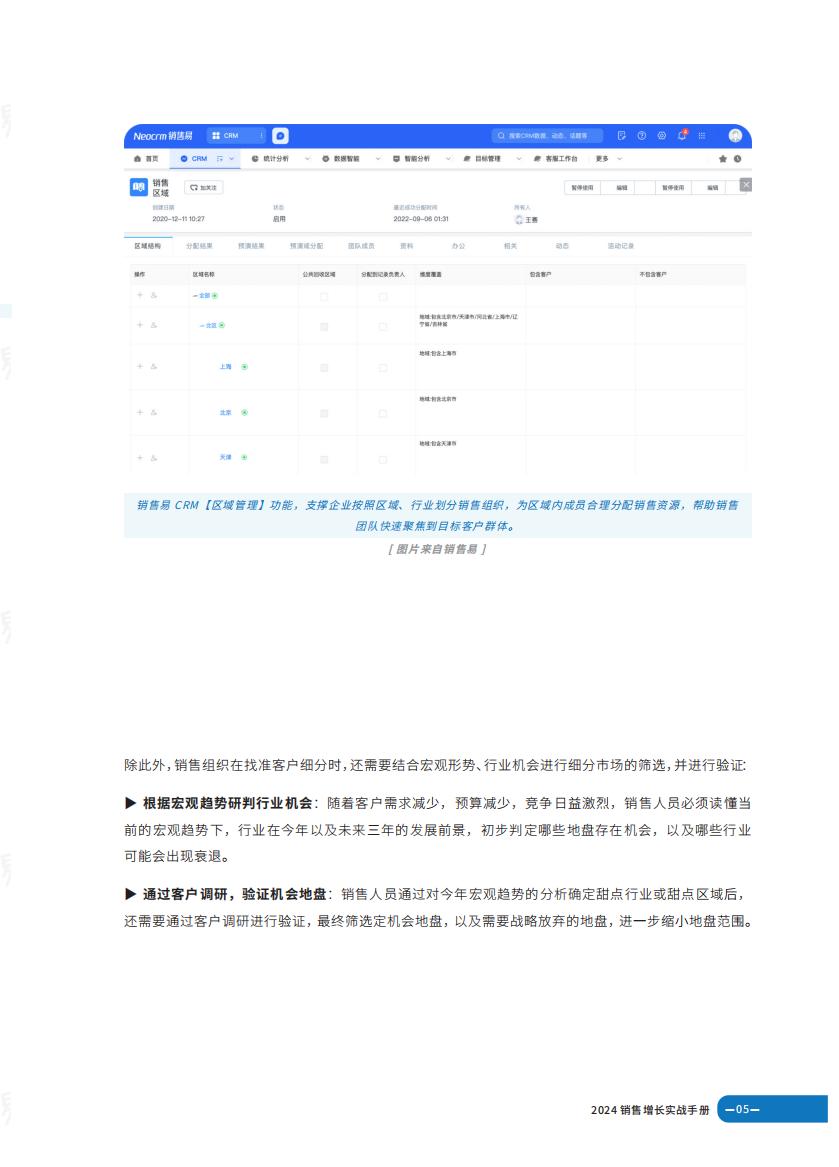Open owner 王善 profile link
The width and height of the screenshot is (839, 1167).
526,220
